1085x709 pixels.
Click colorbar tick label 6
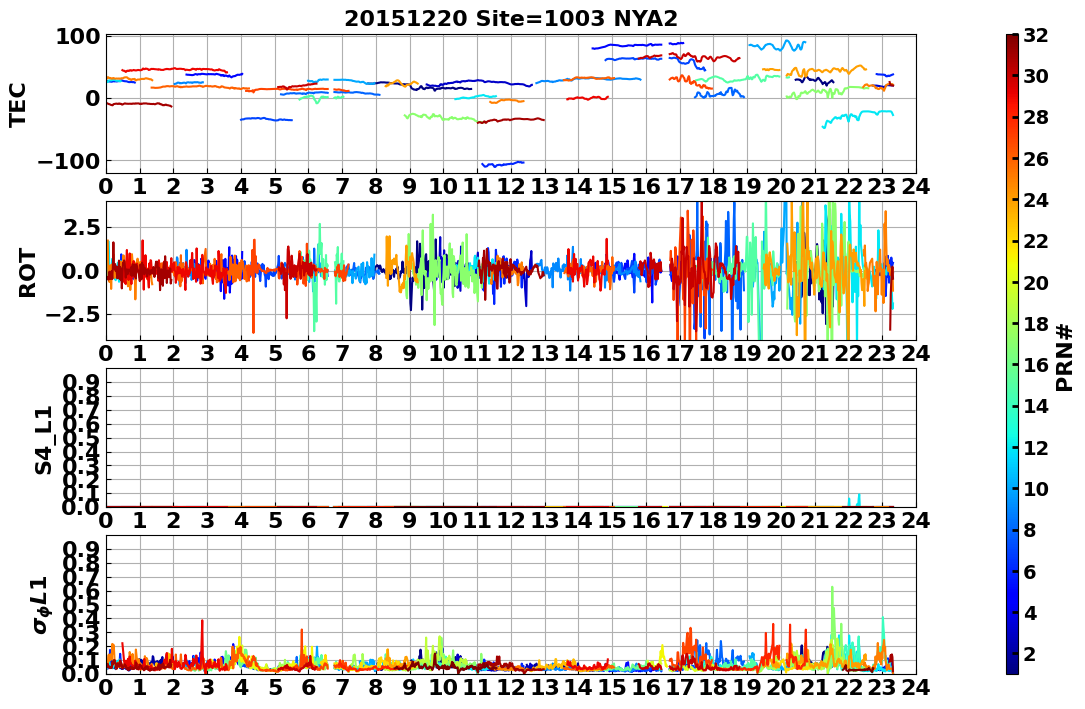[x=1030, y=572]
